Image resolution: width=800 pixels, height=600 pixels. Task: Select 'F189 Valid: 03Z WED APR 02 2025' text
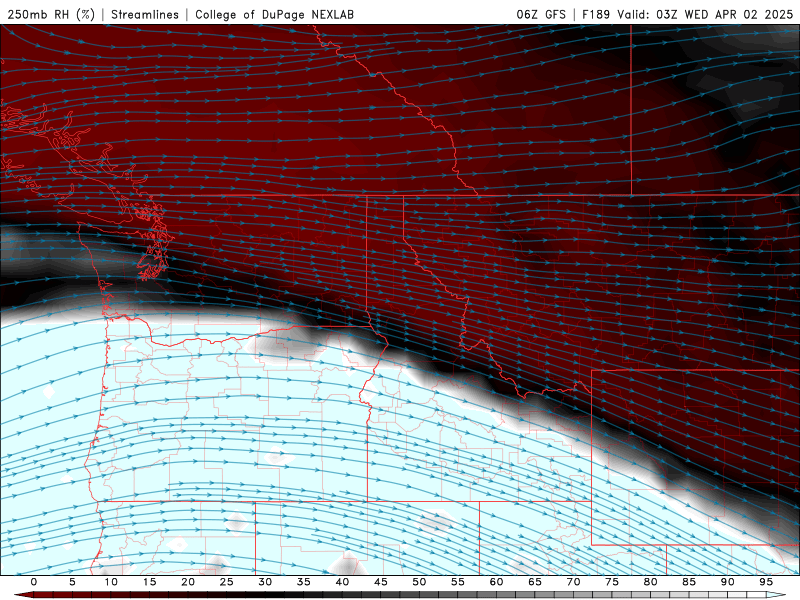688,14
